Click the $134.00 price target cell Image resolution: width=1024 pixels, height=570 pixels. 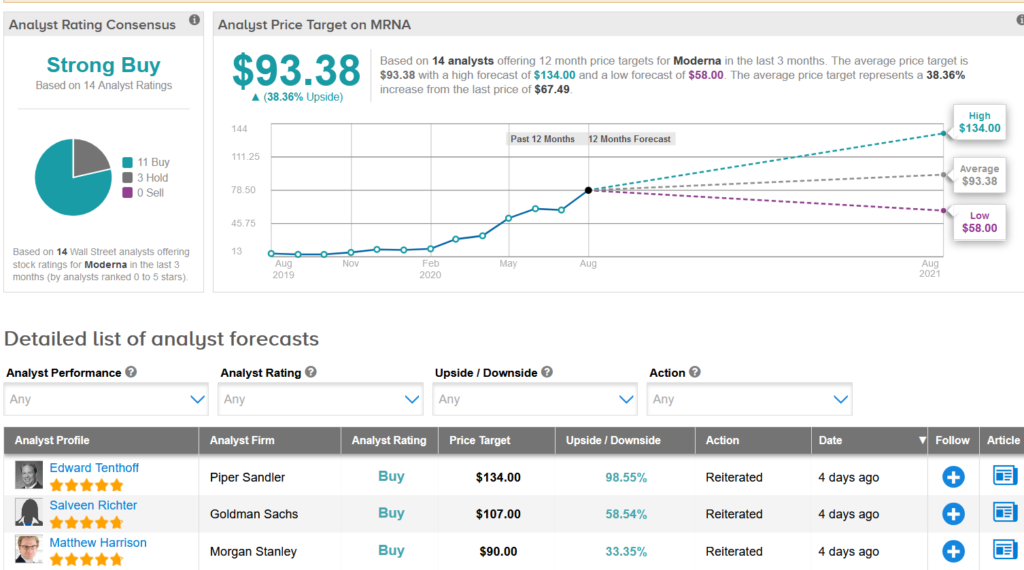(498, 477)
